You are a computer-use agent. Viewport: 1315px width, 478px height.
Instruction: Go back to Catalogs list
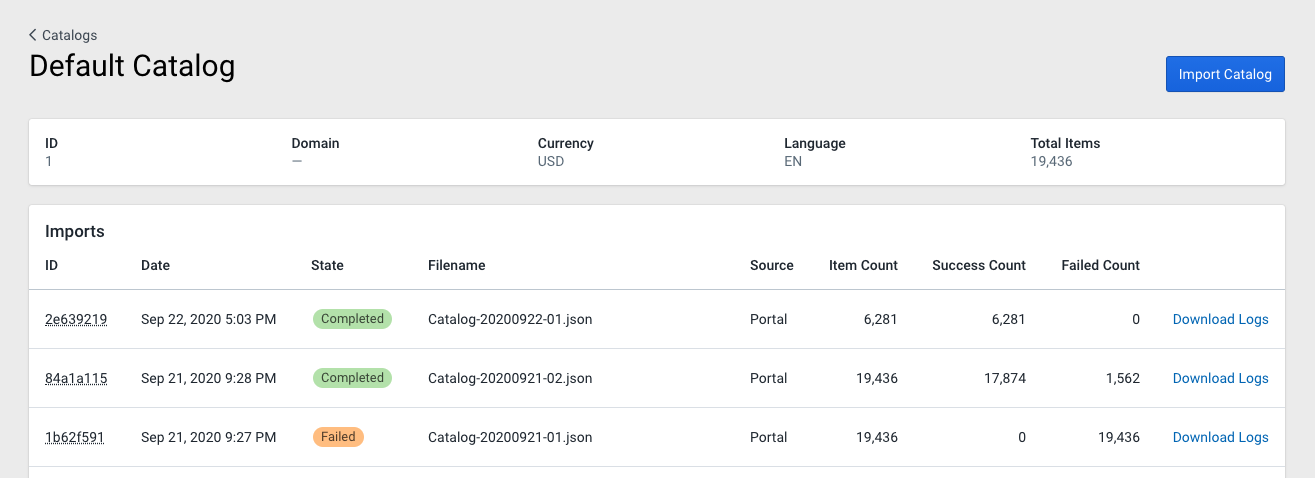coord(69,35)
